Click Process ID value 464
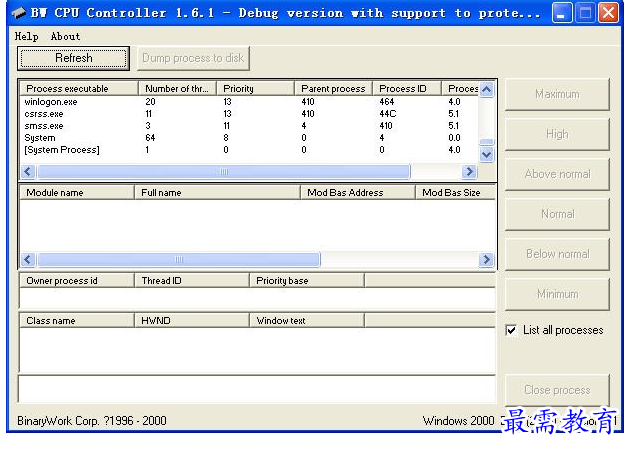The height and width of the screenshot is (453, 625). click(387, 102)
